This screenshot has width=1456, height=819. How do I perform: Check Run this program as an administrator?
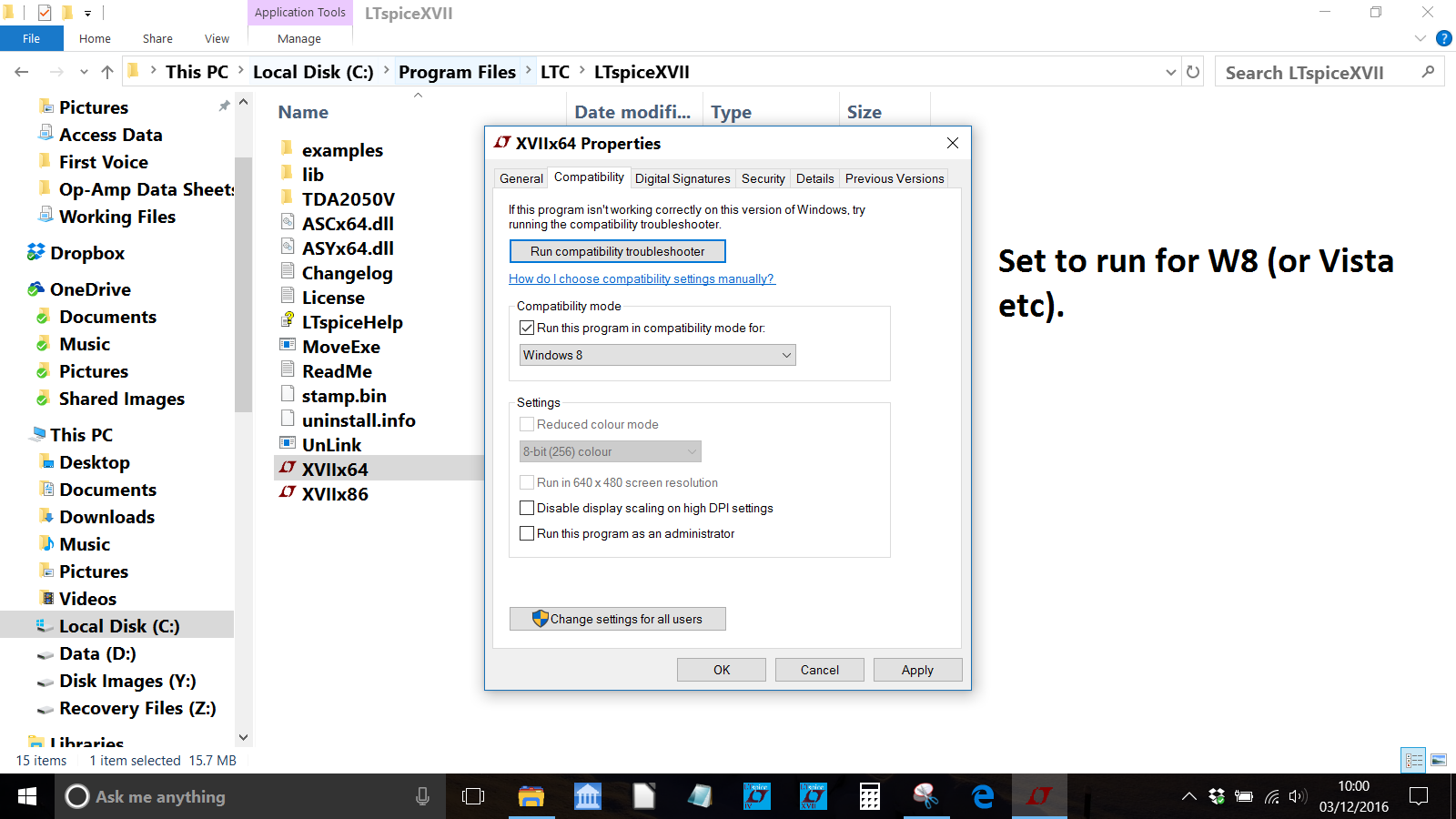[527, 533]
